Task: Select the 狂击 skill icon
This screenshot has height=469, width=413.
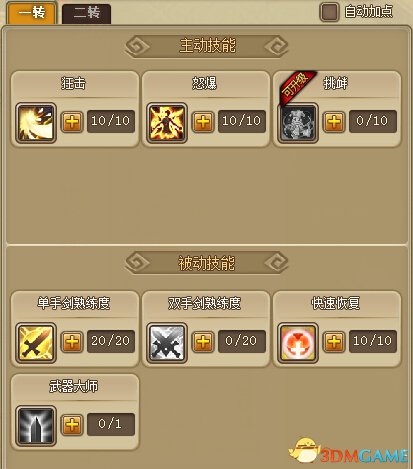Action: 36,123
